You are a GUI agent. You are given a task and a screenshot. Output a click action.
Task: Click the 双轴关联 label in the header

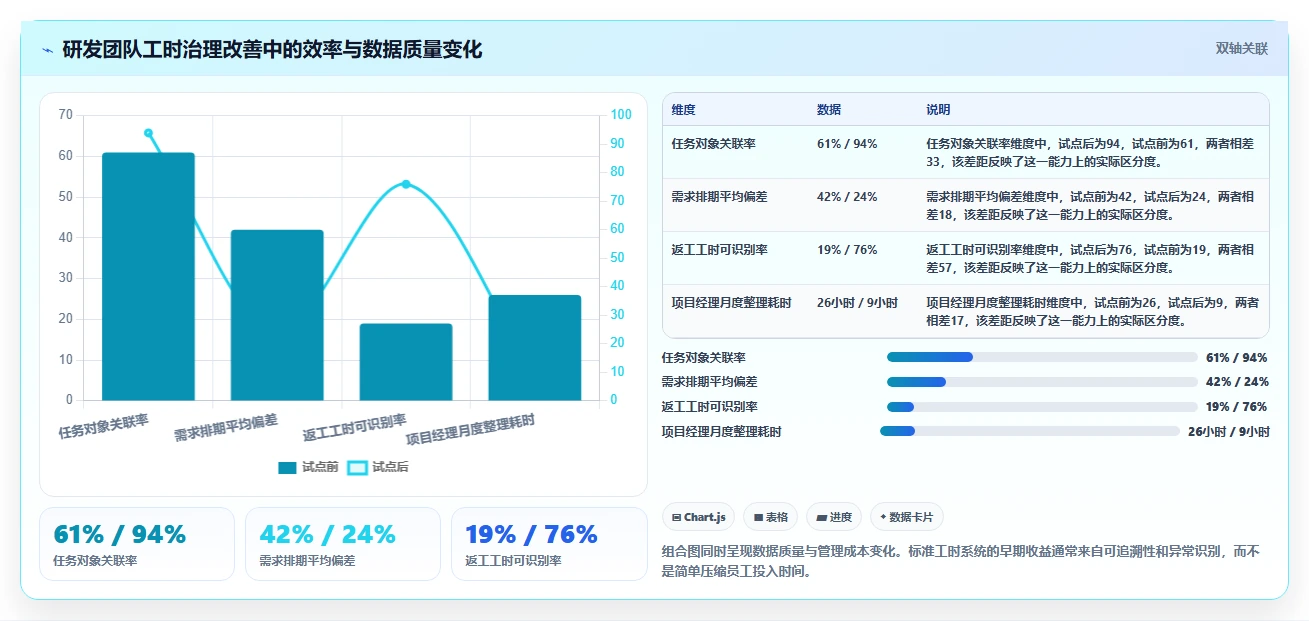[1241, 49]
